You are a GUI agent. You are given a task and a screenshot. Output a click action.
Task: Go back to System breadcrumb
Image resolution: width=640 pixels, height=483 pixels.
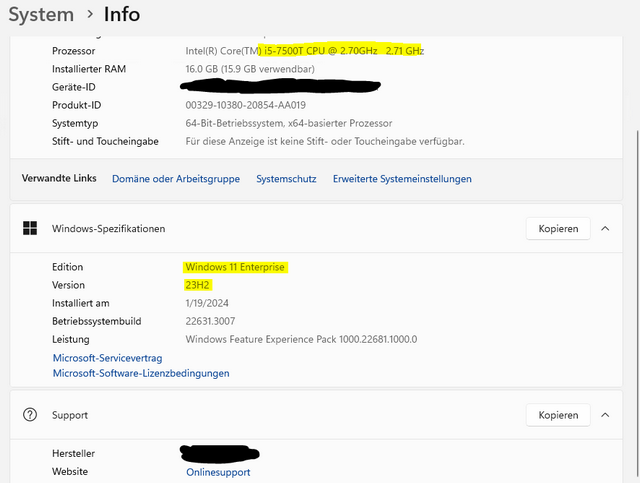tap(41, 15)
